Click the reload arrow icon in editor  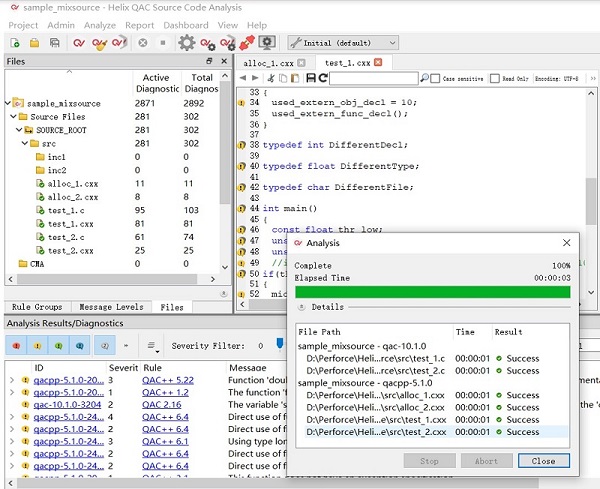[323, 78]
